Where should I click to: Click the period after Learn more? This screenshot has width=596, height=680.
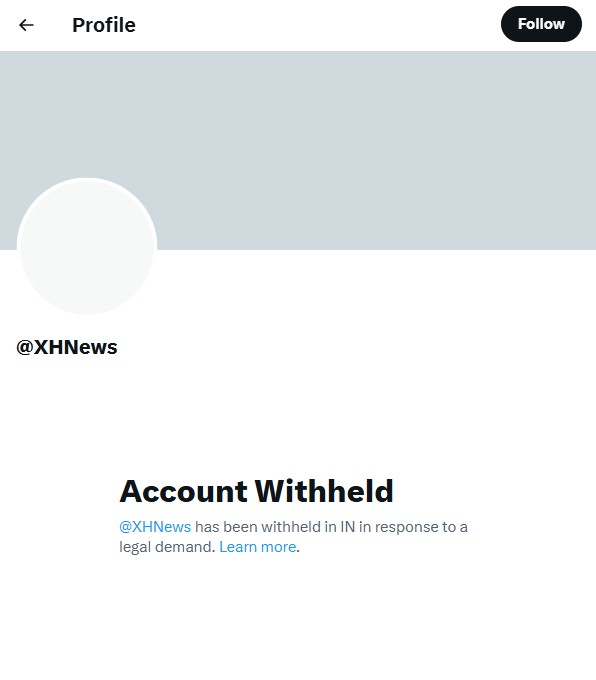298,551
